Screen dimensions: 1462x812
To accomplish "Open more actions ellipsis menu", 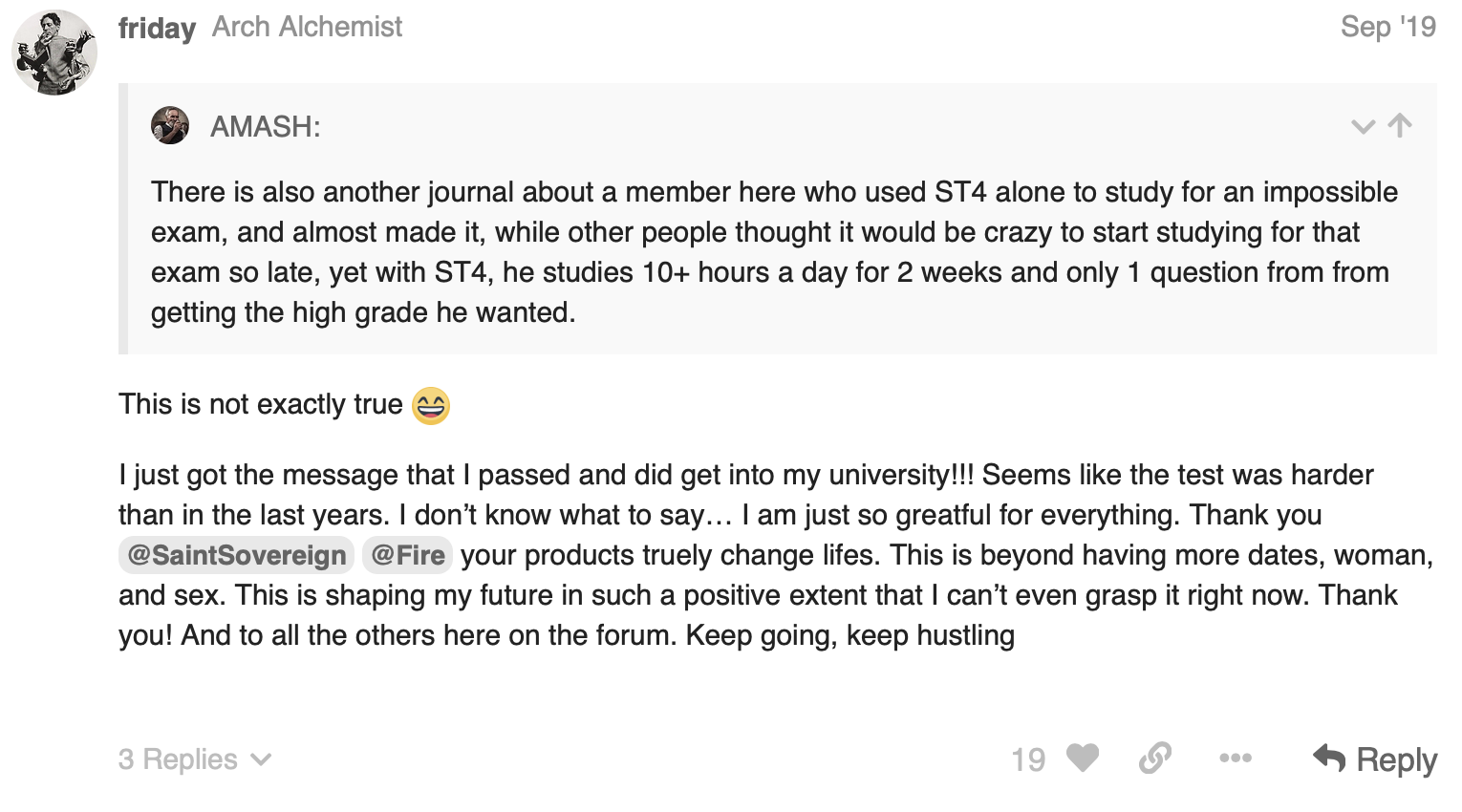I will 1236,759.
